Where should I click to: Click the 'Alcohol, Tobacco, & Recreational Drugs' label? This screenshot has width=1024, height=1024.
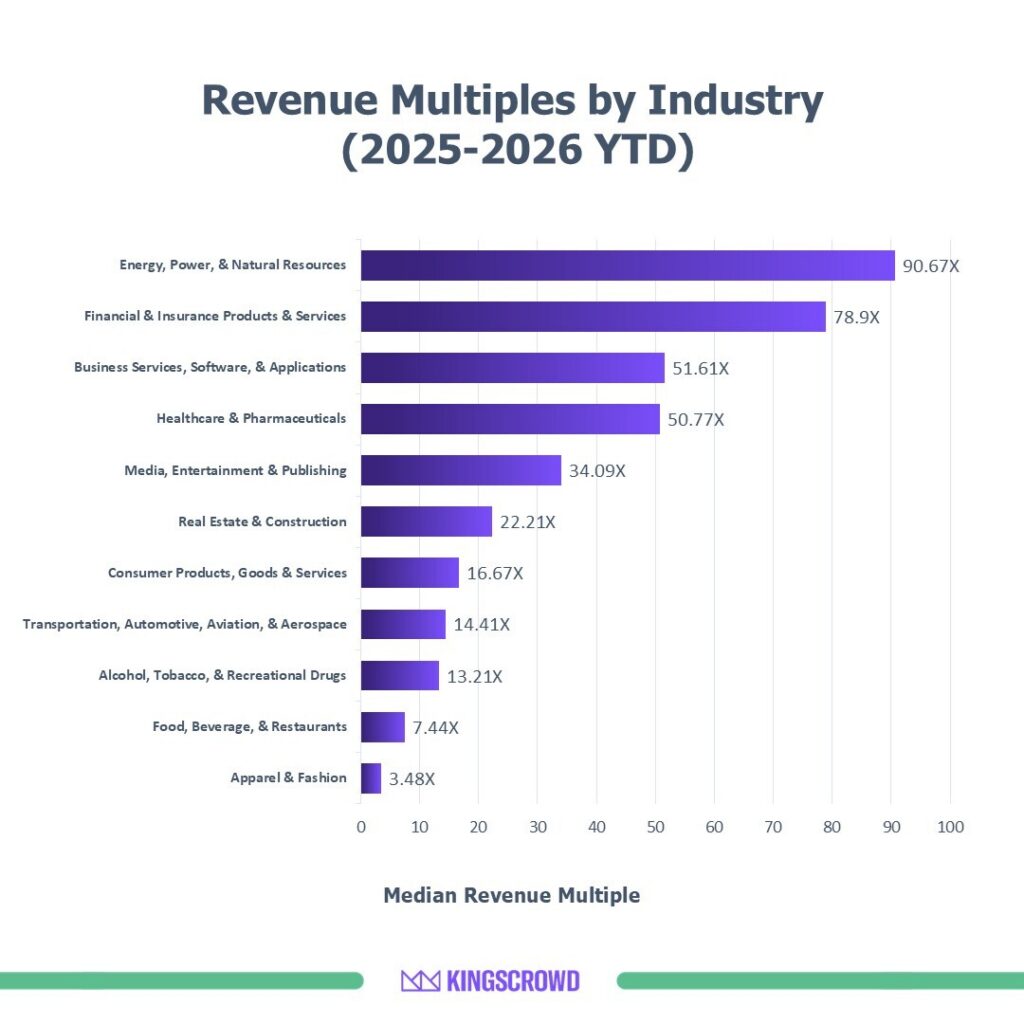point(222,675)
